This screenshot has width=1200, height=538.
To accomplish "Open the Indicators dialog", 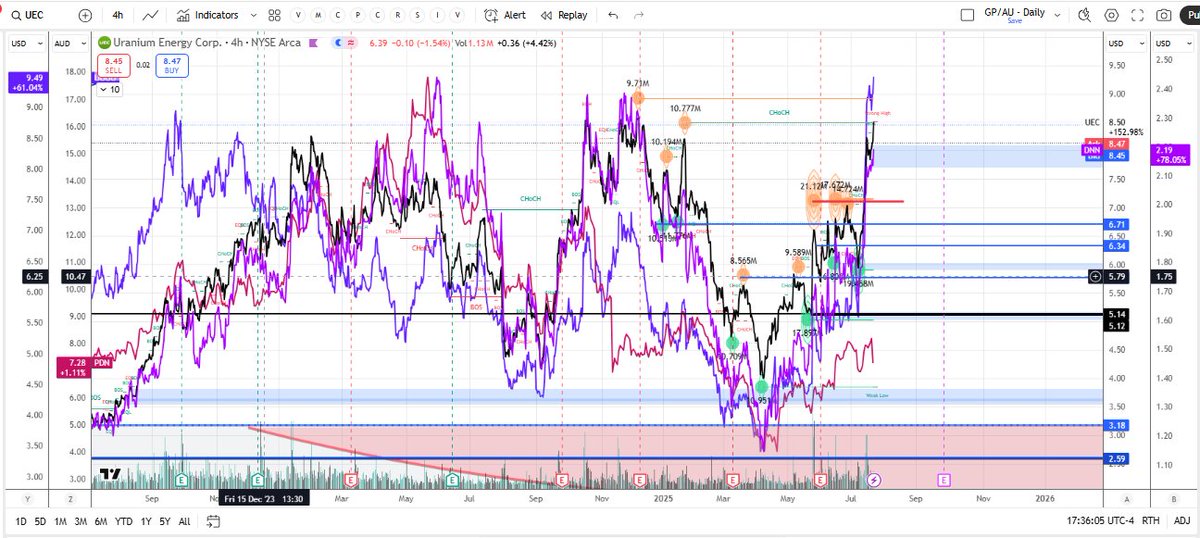I will [207, 15].
